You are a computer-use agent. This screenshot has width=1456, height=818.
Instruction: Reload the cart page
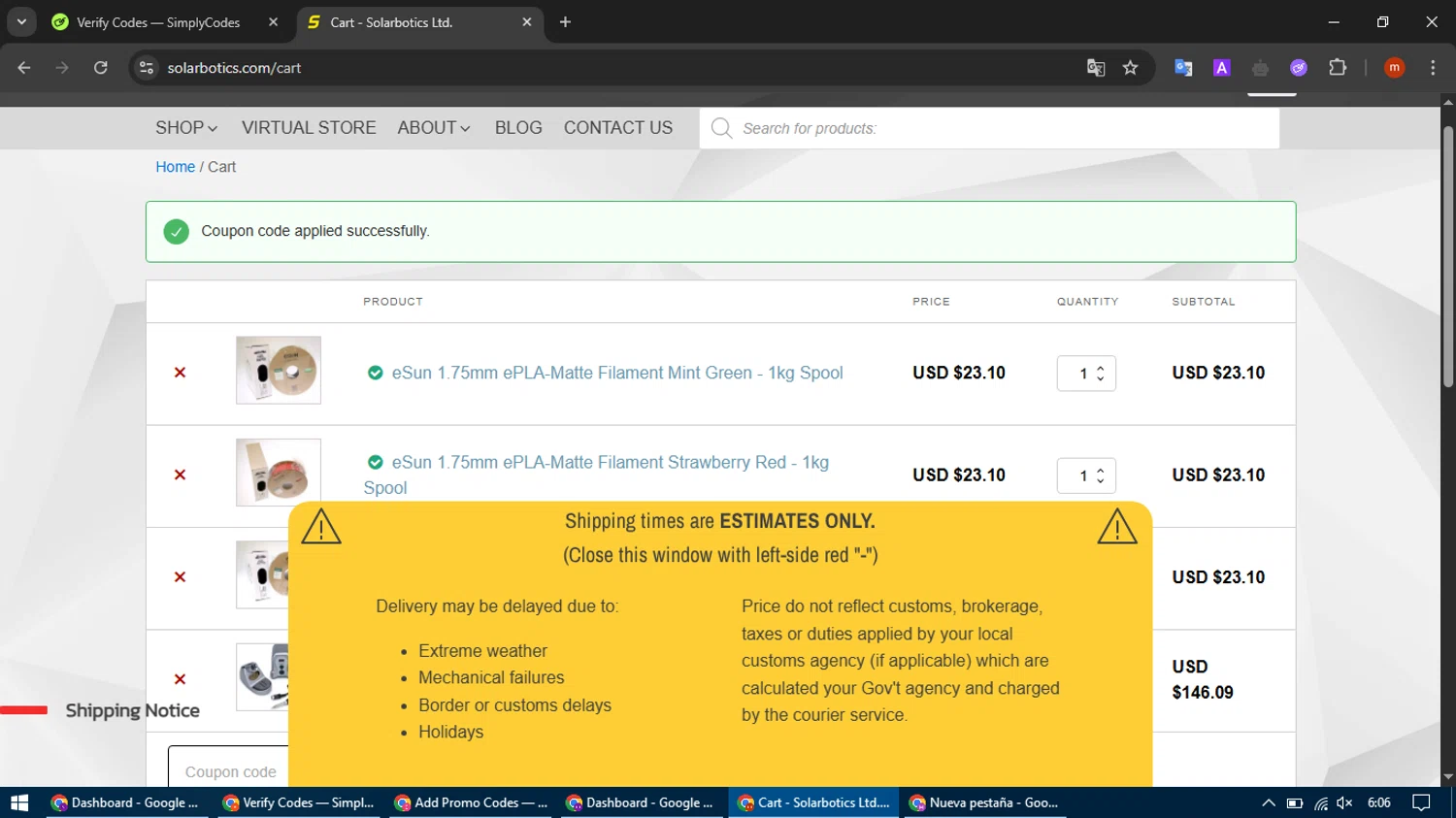(x=101, y=68)
